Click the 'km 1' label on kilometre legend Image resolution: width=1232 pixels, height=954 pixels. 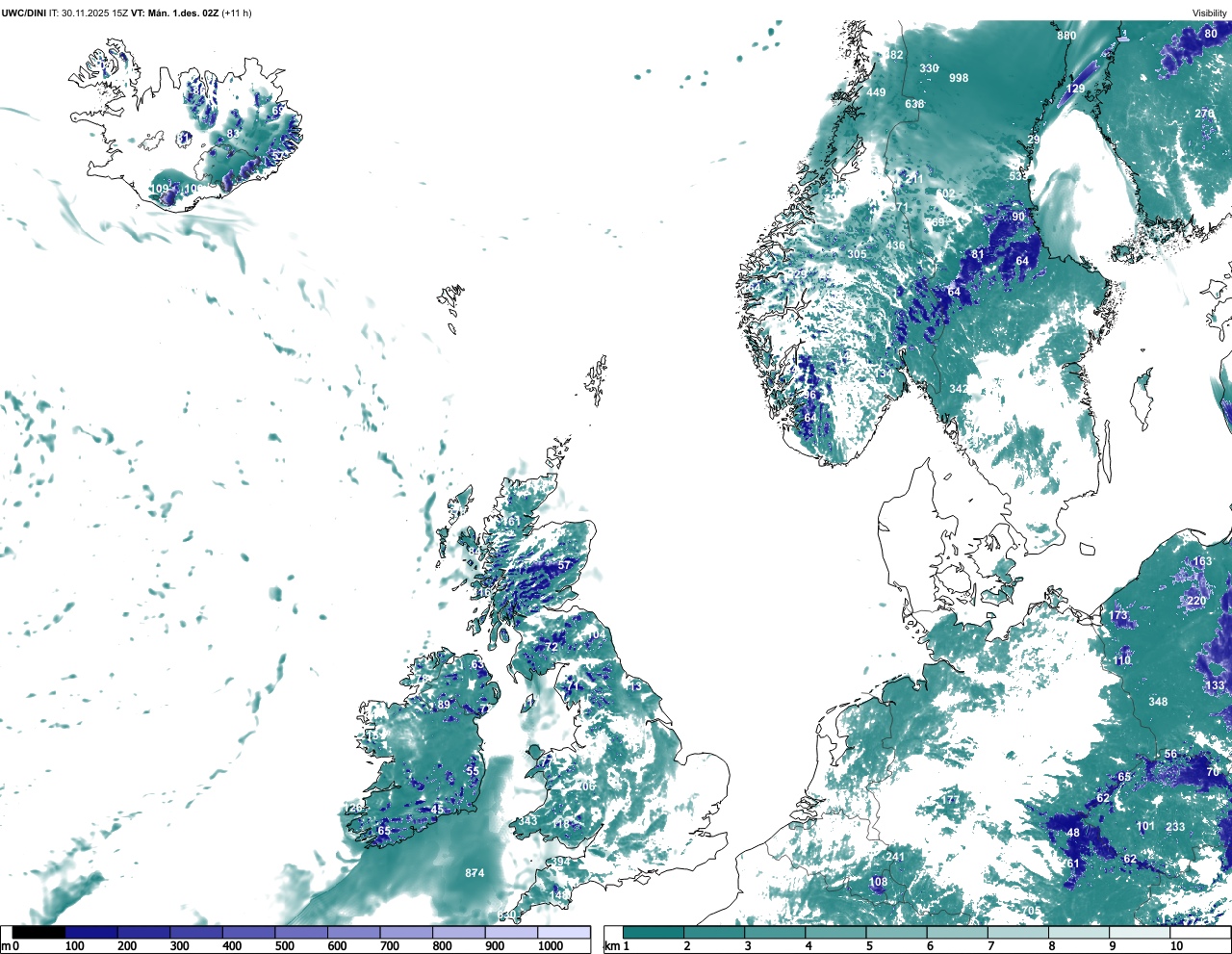(616, 946)
